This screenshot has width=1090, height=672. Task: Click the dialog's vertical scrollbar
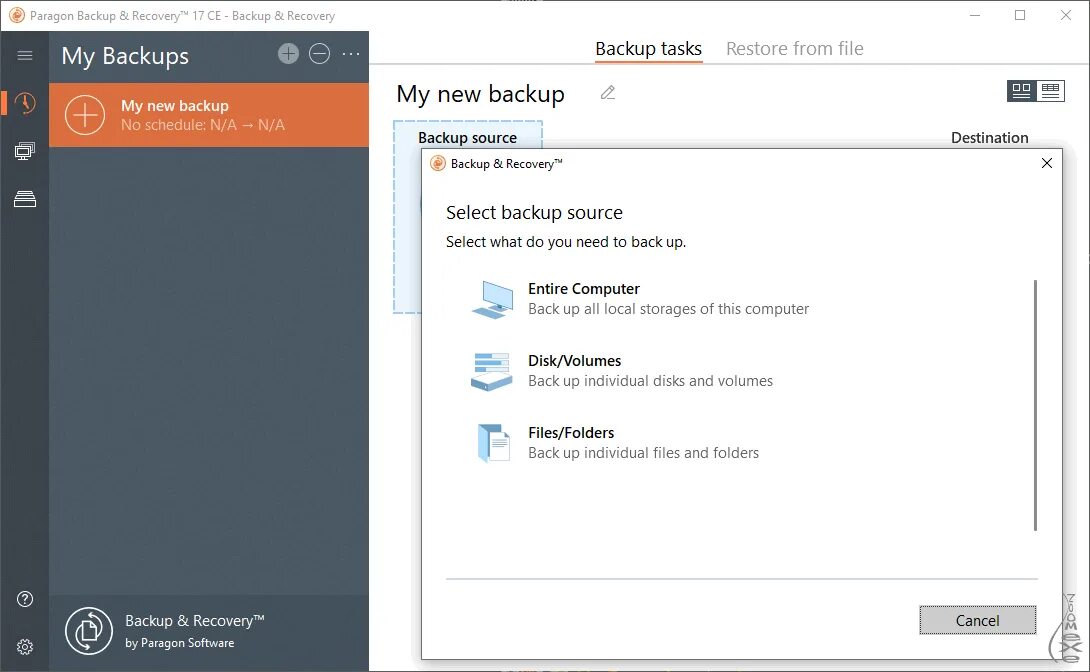[1035, 405]
